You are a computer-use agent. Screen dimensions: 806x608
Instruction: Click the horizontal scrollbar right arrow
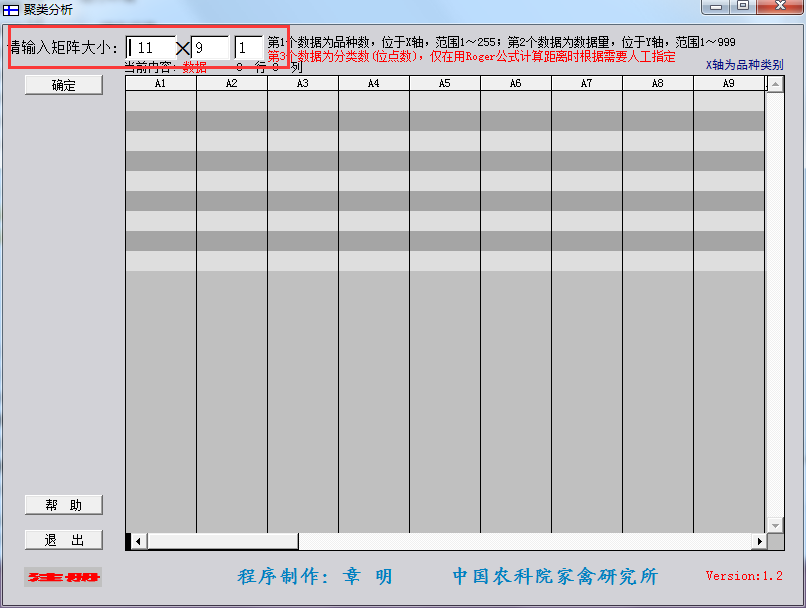pyautogui.click(x=759, y=541)
